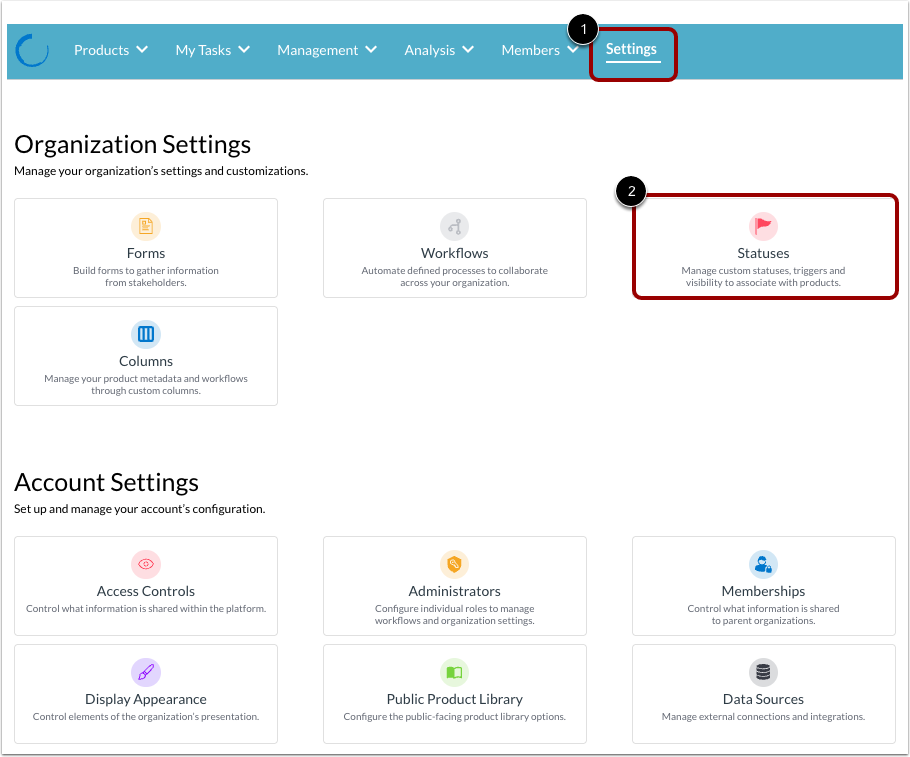Open the Data Sources database icon
Image resolution: width=910 pixels, height=757 pixels.
coord(763,672)
